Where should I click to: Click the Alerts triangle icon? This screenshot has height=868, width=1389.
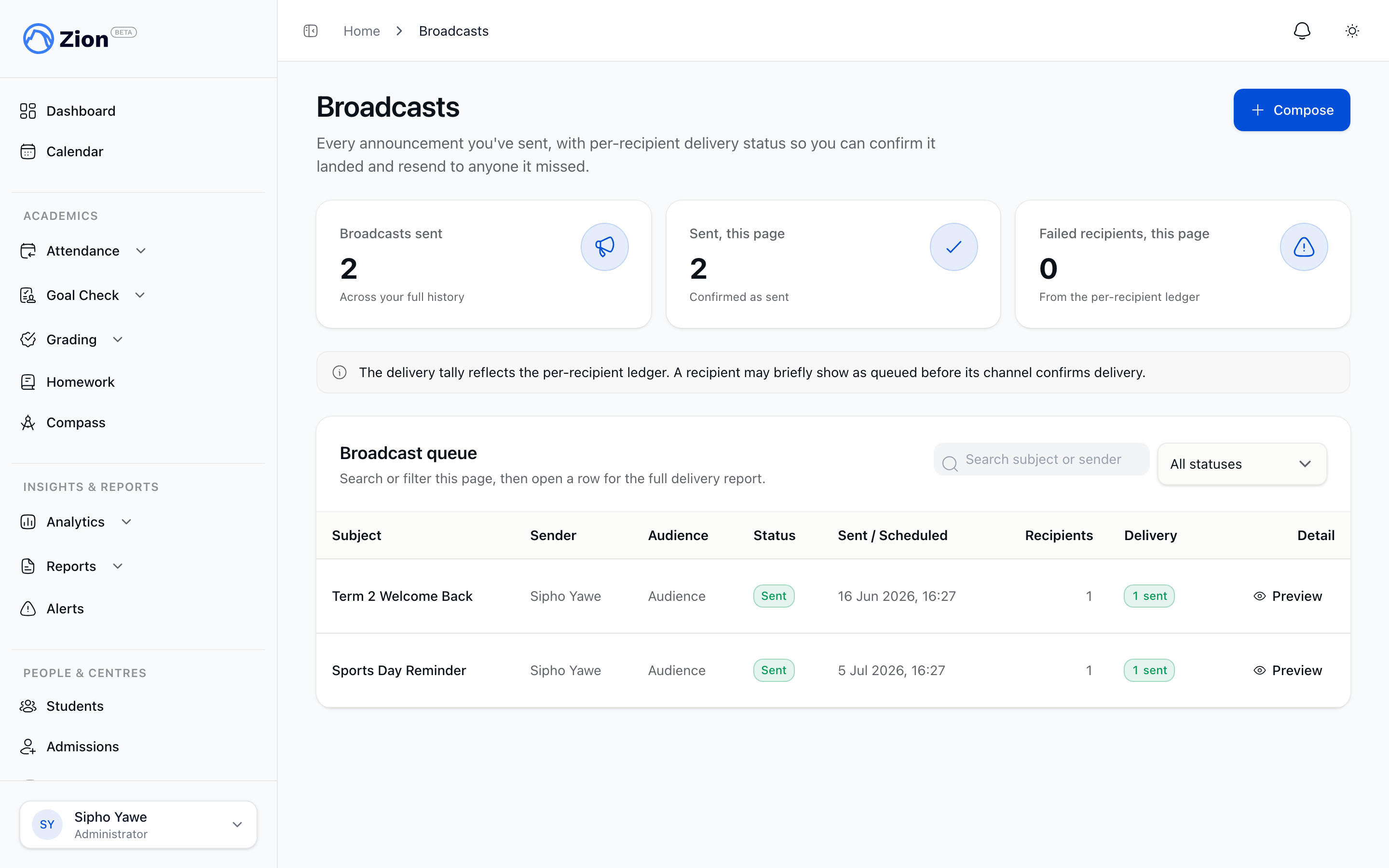click(x=27, y=609)
